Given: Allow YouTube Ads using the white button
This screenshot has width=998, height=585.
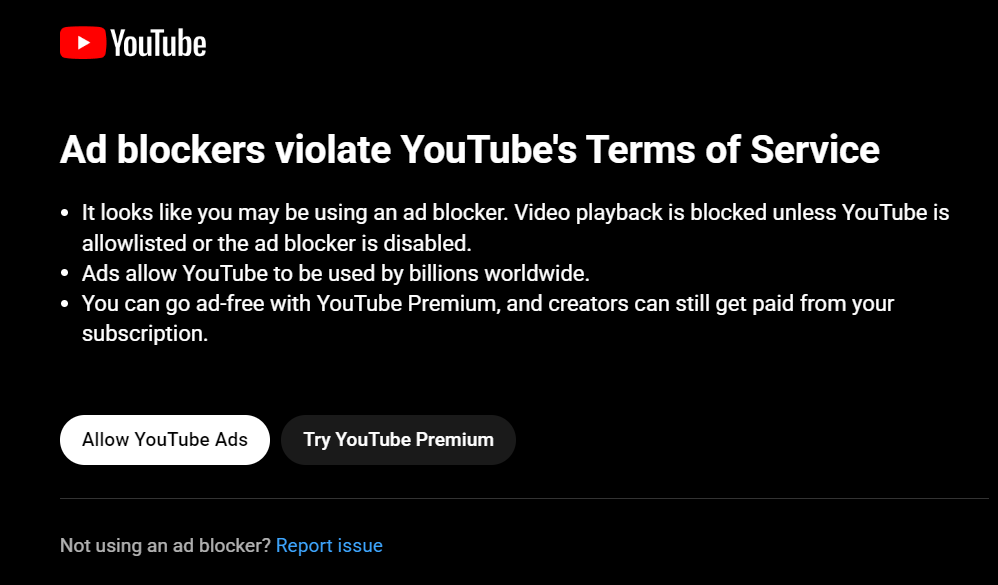Looking at the screenshot, I should (165, 440).
